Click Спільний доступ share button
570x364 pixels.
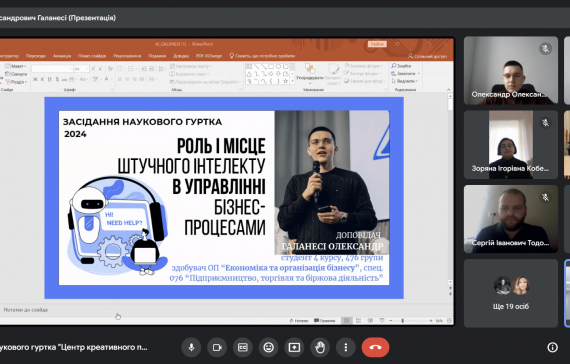(428, 56)
